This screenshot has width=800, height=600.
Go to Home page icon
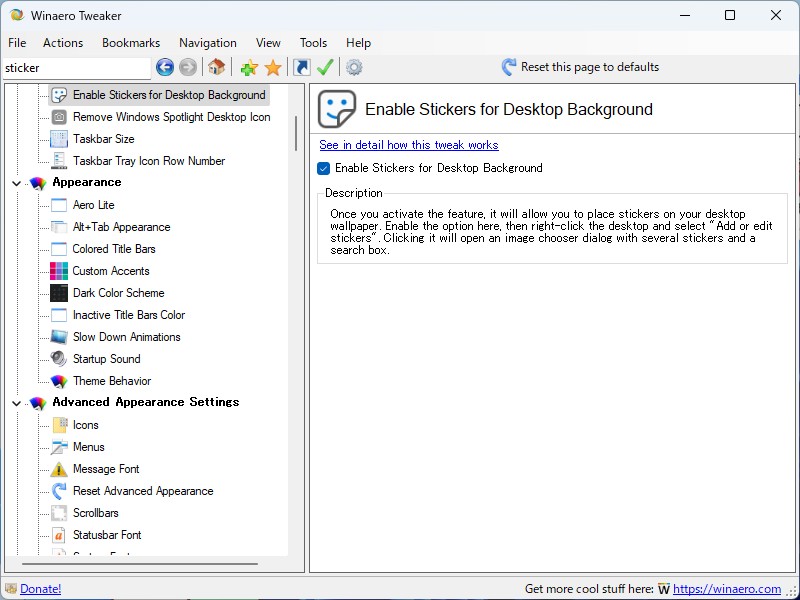click(x=216, y=67)
